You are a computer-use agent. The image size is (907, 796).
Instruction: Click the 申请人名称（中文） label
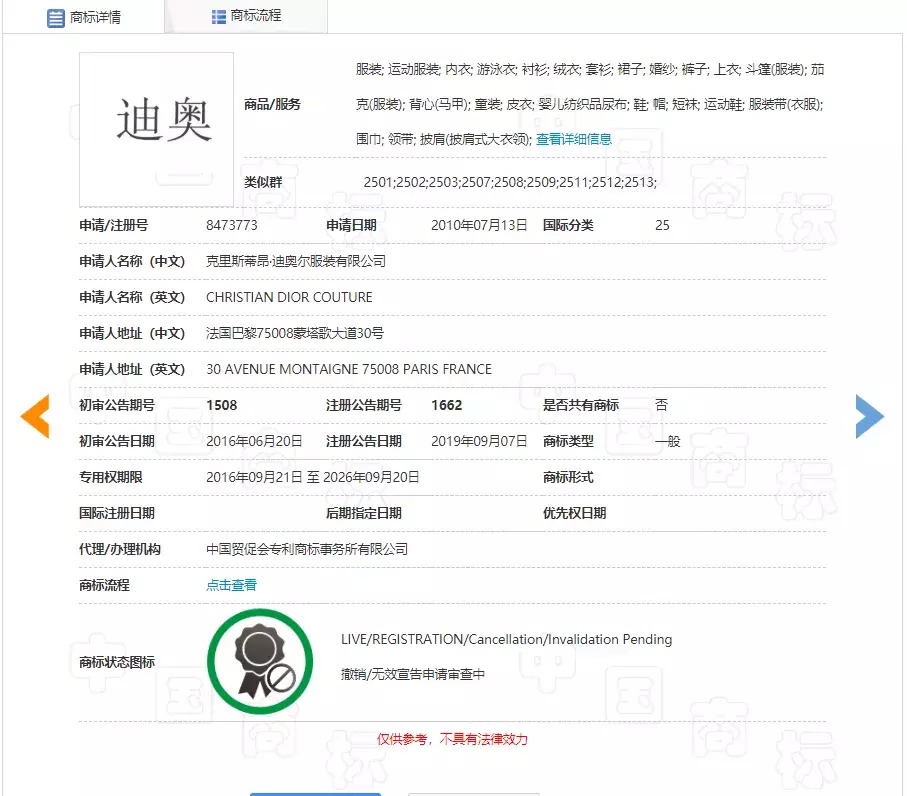[132, 261]
